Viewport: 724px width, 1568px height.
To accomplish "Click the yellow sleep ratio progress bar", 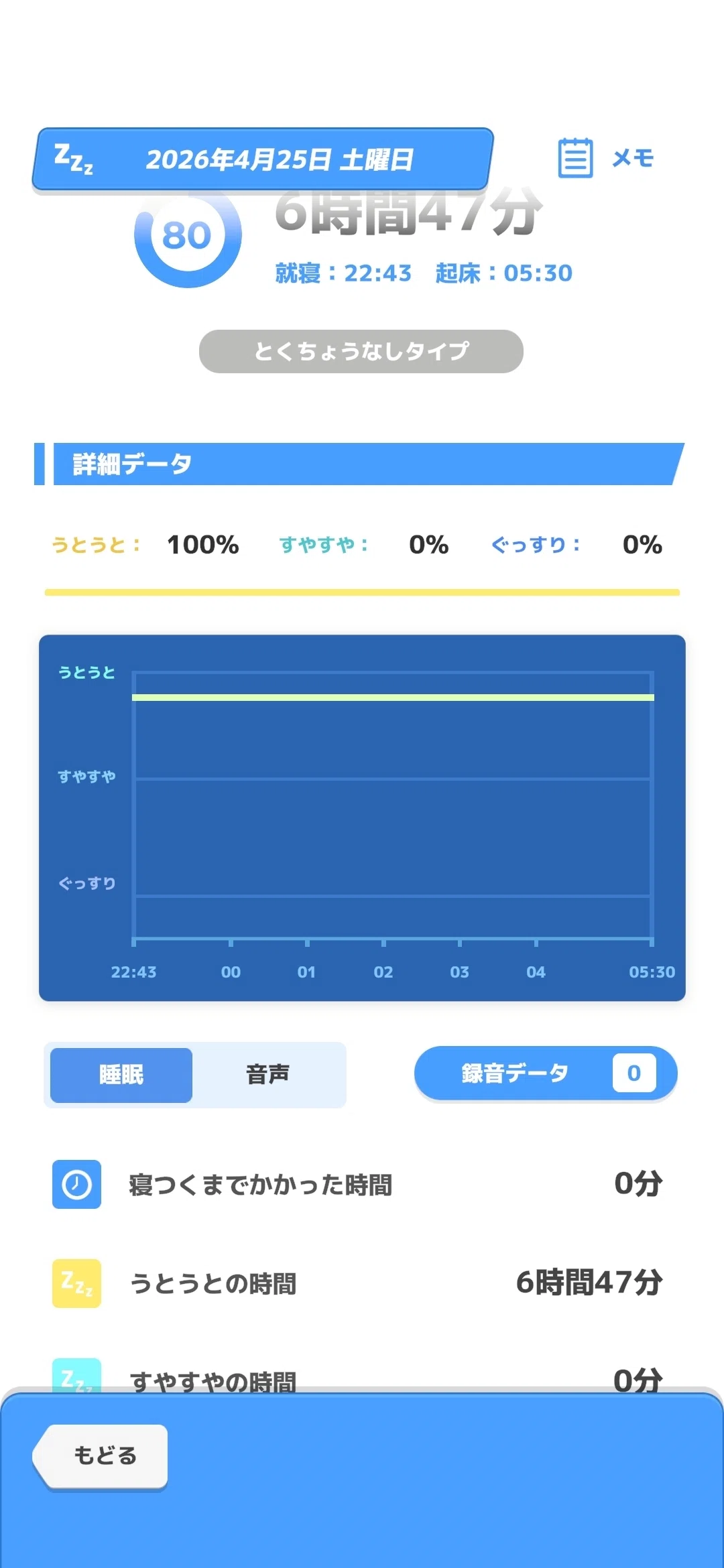I will point(362,592).
